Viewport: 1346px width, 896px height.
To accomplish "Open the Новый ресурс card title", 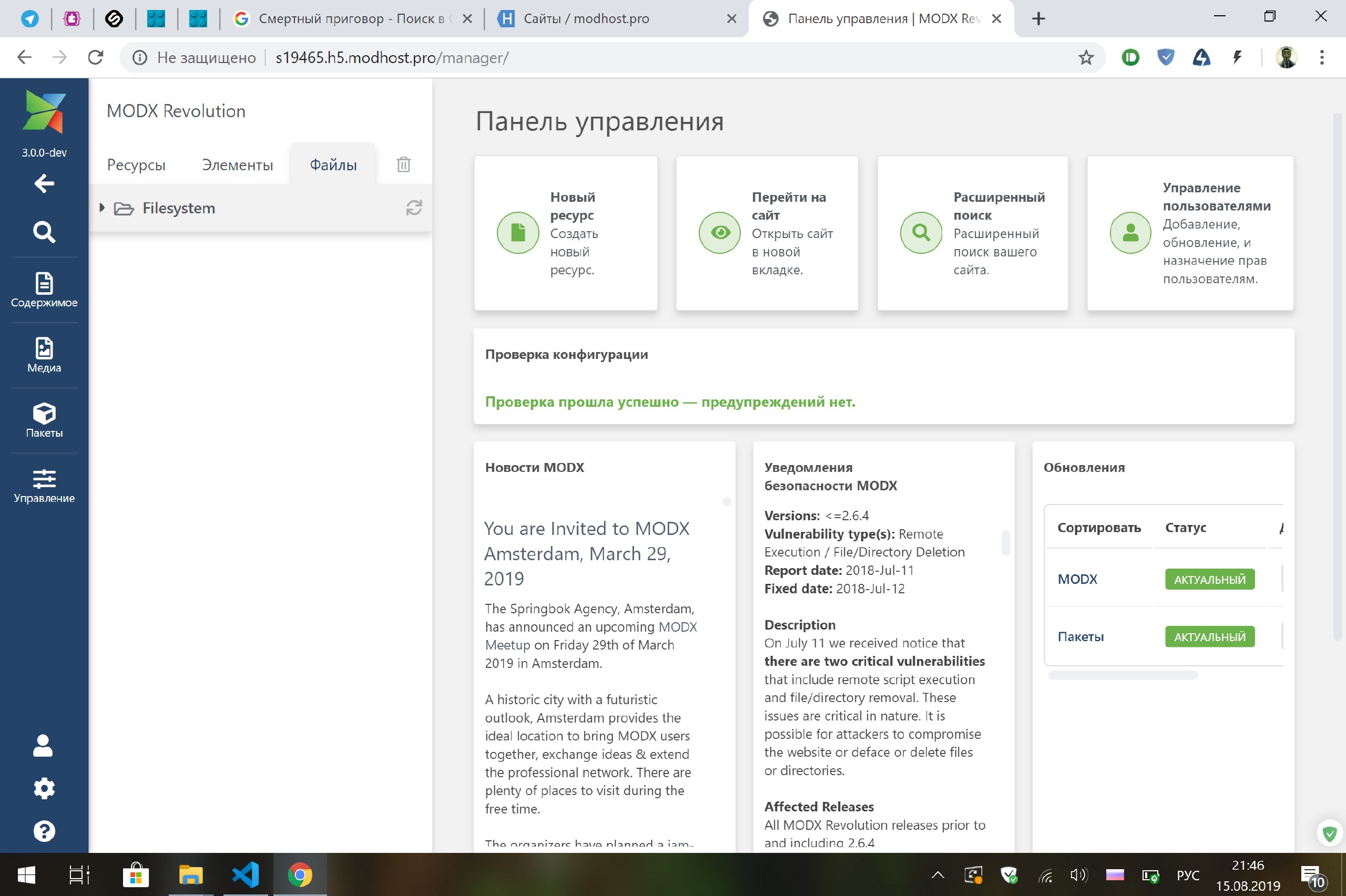I will 573,207.
